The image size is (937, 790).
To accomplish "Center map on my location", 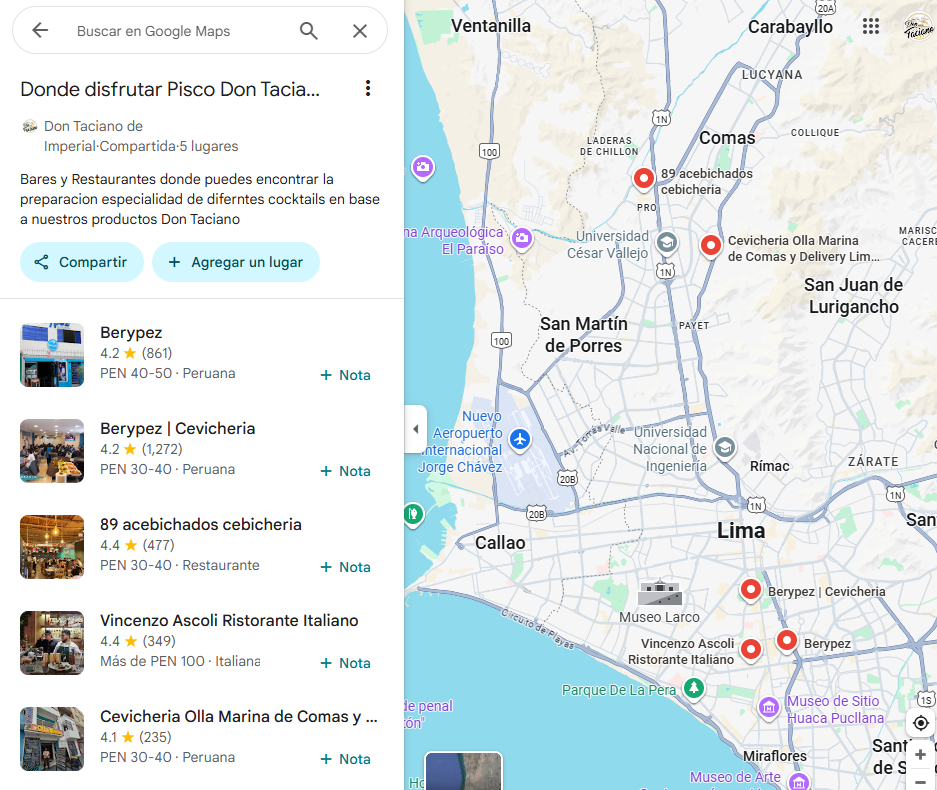I will coord(921,723).
